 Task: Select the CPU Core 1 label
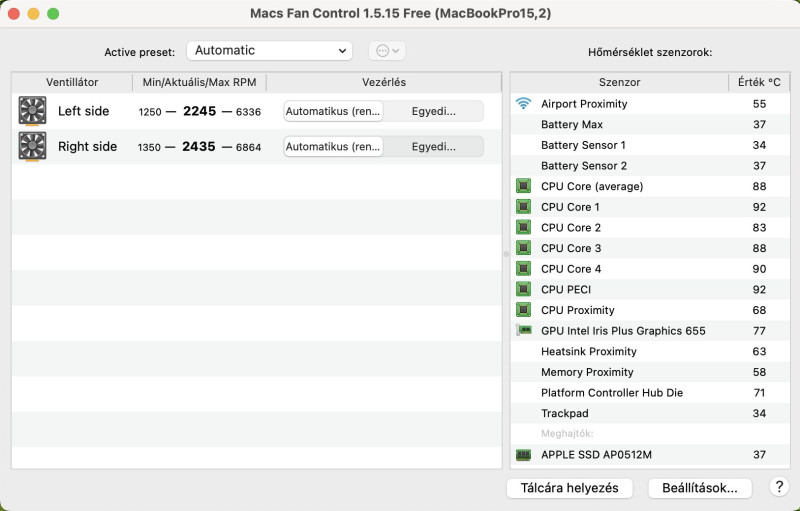[570, 207]
